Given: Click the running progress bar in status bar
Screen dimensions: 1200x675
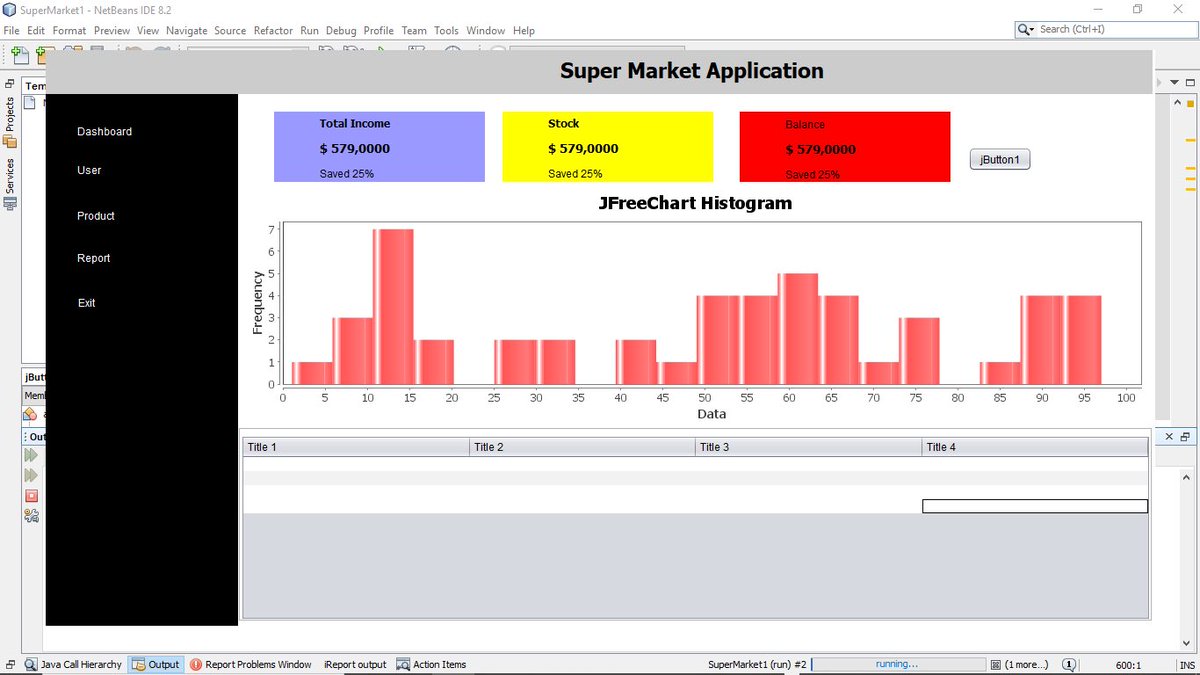Looking at the screenshot, I should (x=897, y=664).
